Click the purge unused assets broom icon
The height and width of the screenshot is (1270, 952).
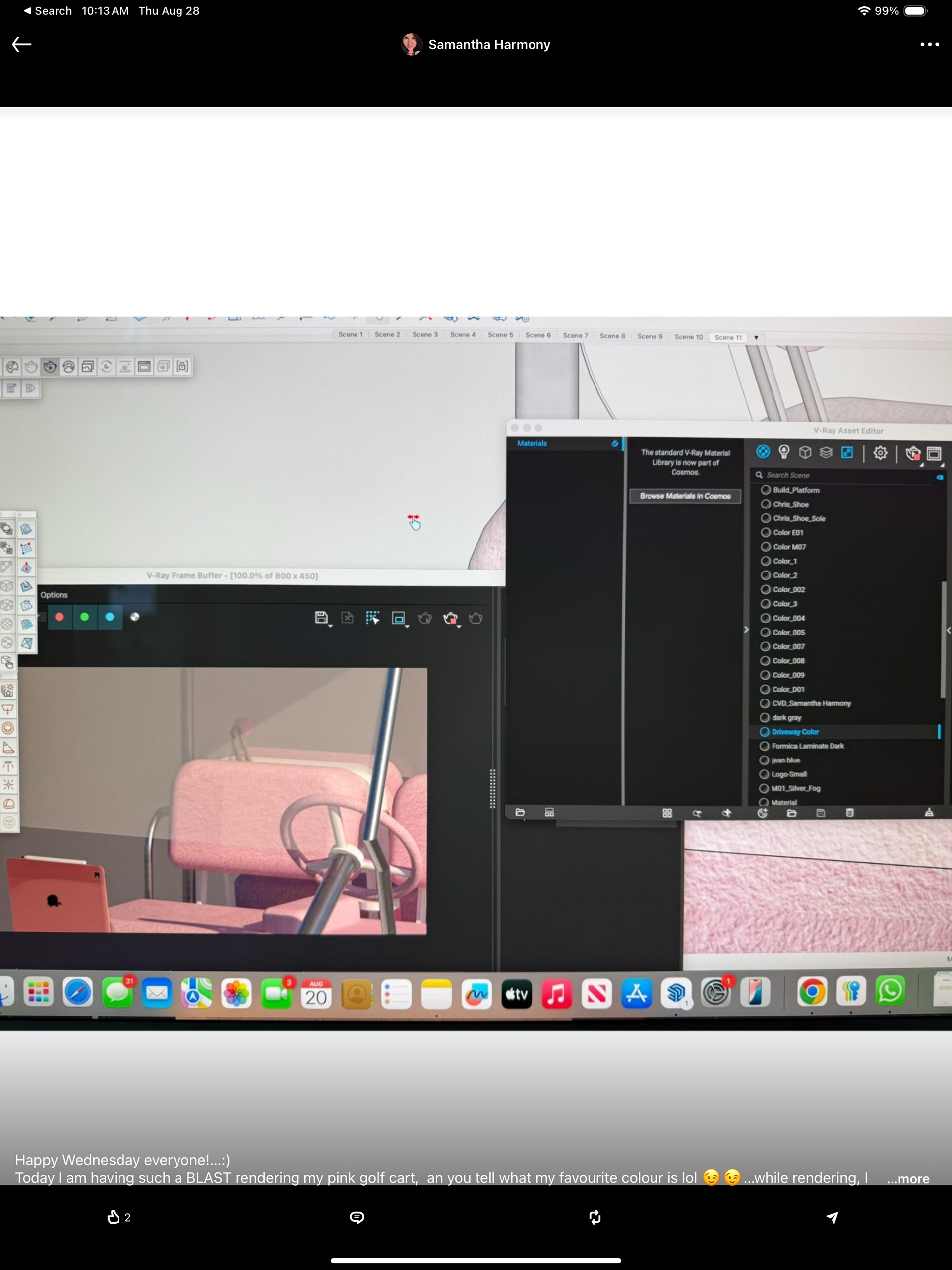[929, 813]
